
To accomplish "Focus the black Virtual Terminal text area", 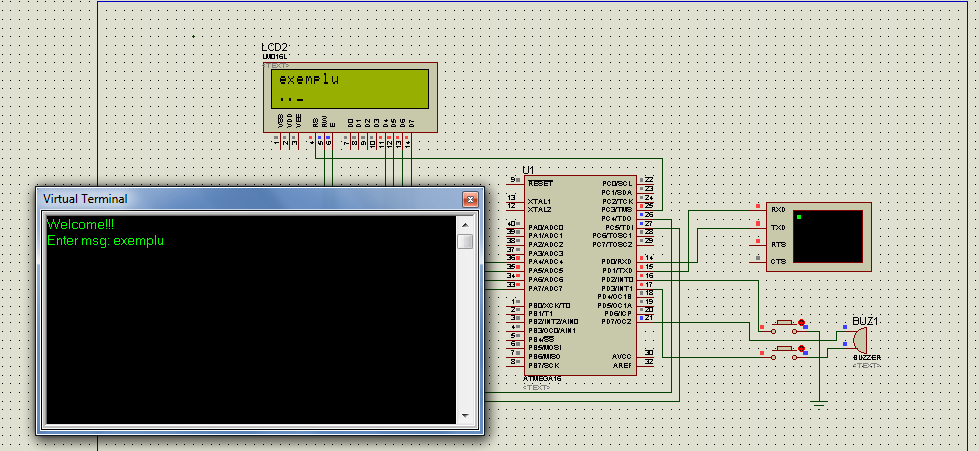I will (x=251, y=319).
